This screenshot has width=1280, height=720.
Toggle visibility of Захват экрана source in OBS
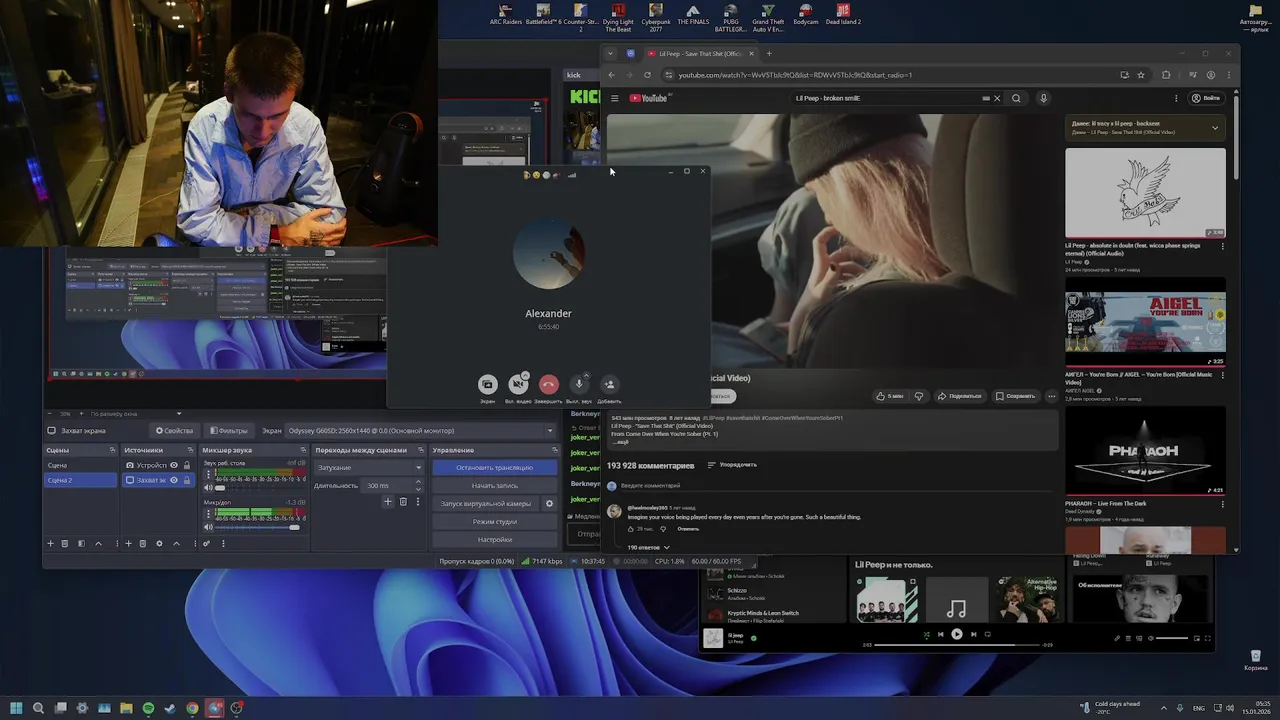tap(174, 480)
